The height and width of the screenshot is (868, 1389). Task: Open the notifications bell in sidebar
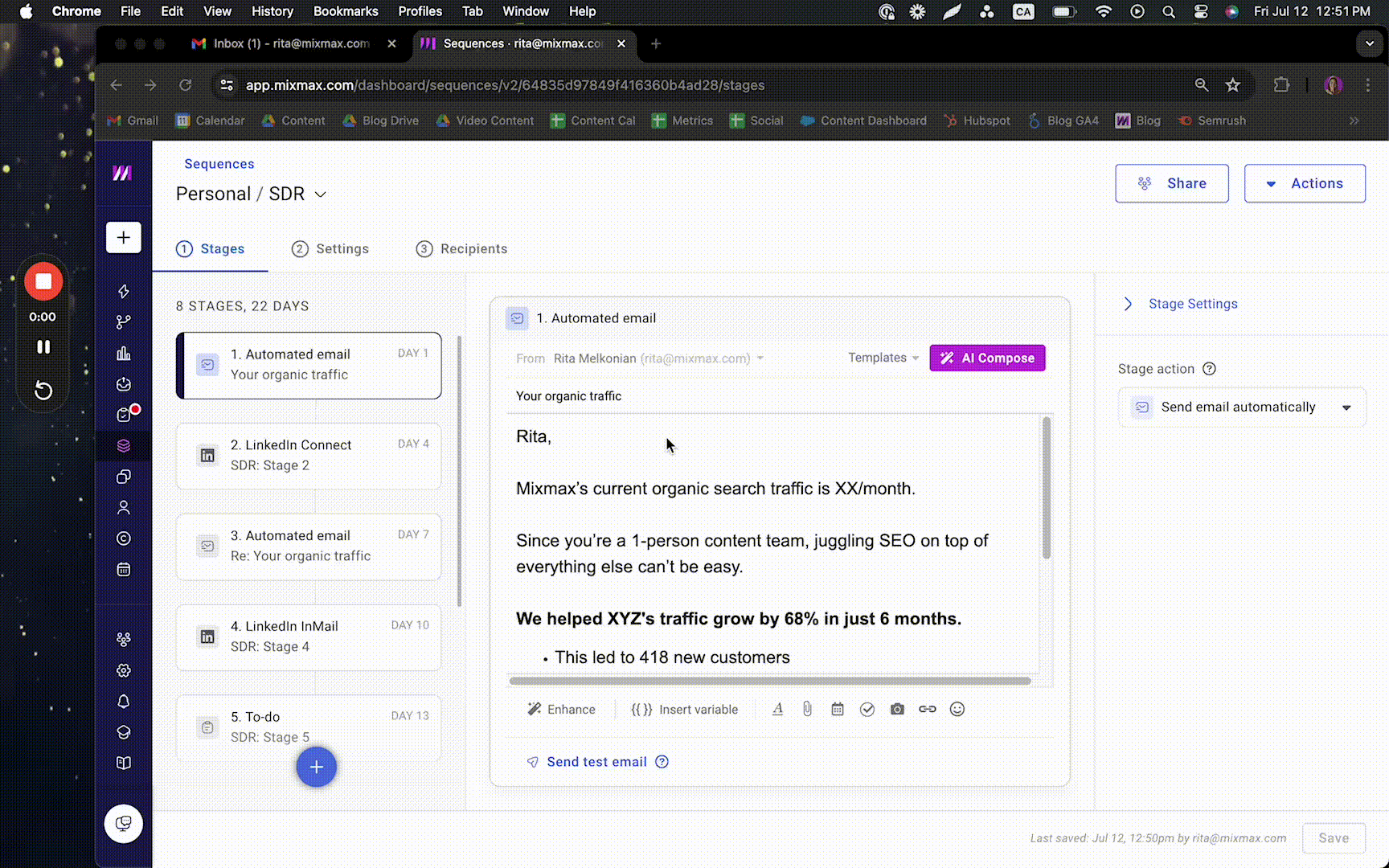pyautogui.click(x=124, y=702)
